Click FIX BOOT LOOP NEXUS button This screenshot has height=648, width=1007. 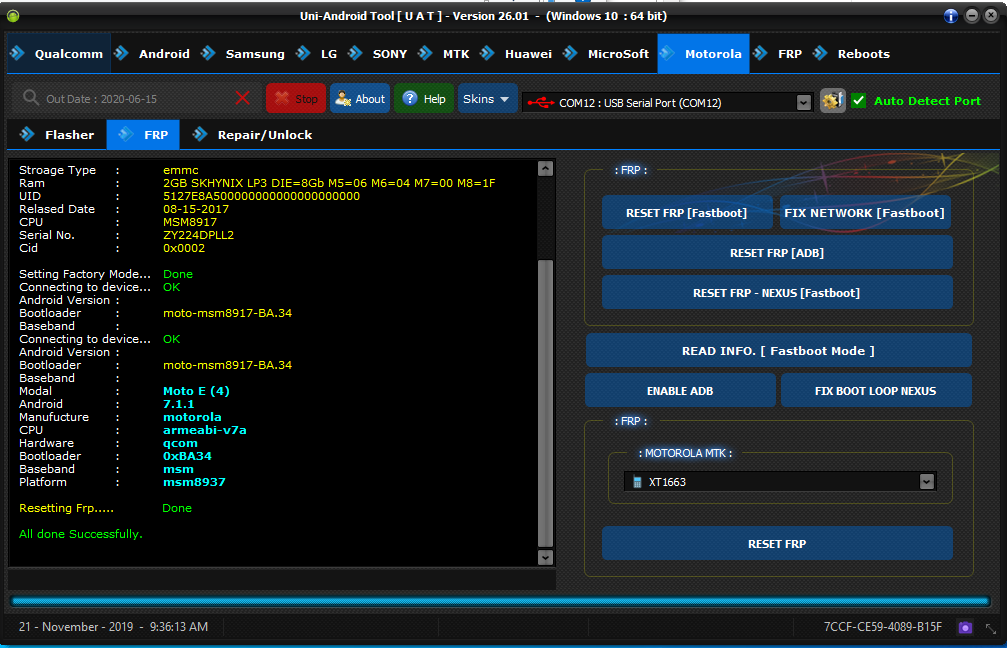click(x=876, y=390)
